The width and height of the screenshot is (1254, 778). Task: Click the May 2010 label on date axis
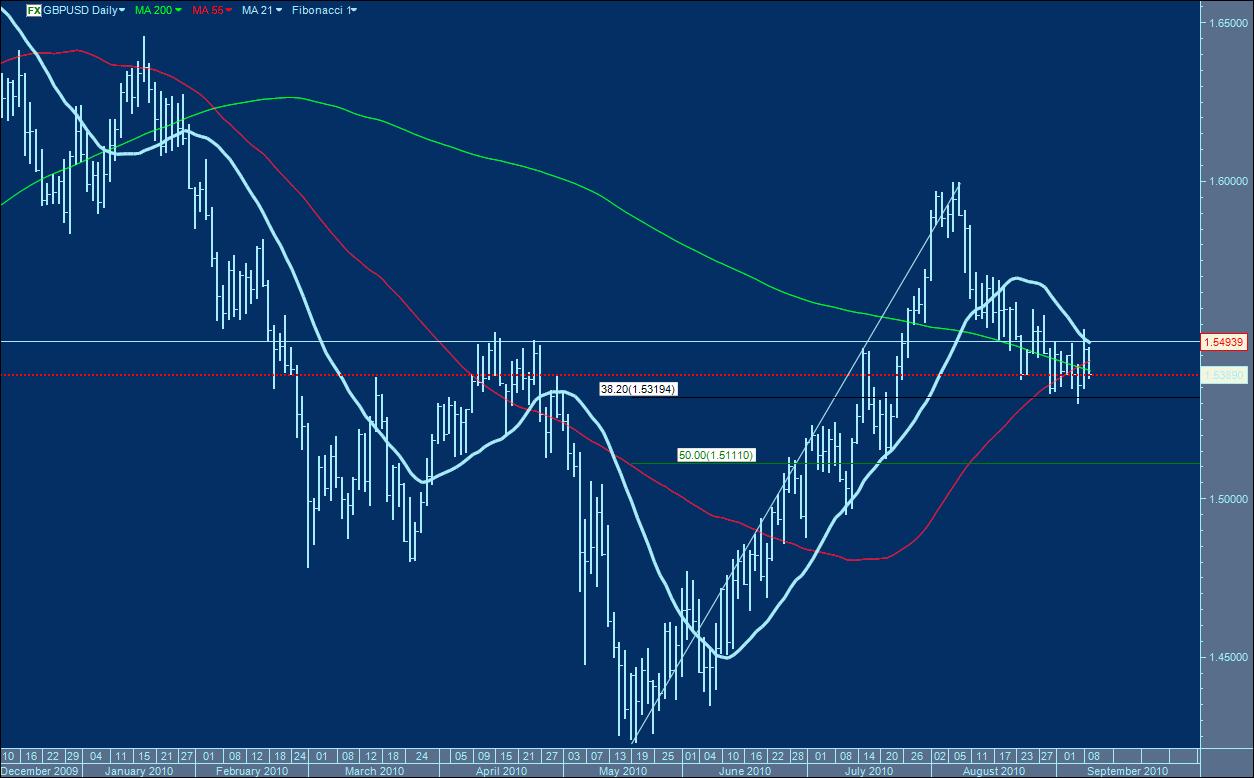(624, 771)
